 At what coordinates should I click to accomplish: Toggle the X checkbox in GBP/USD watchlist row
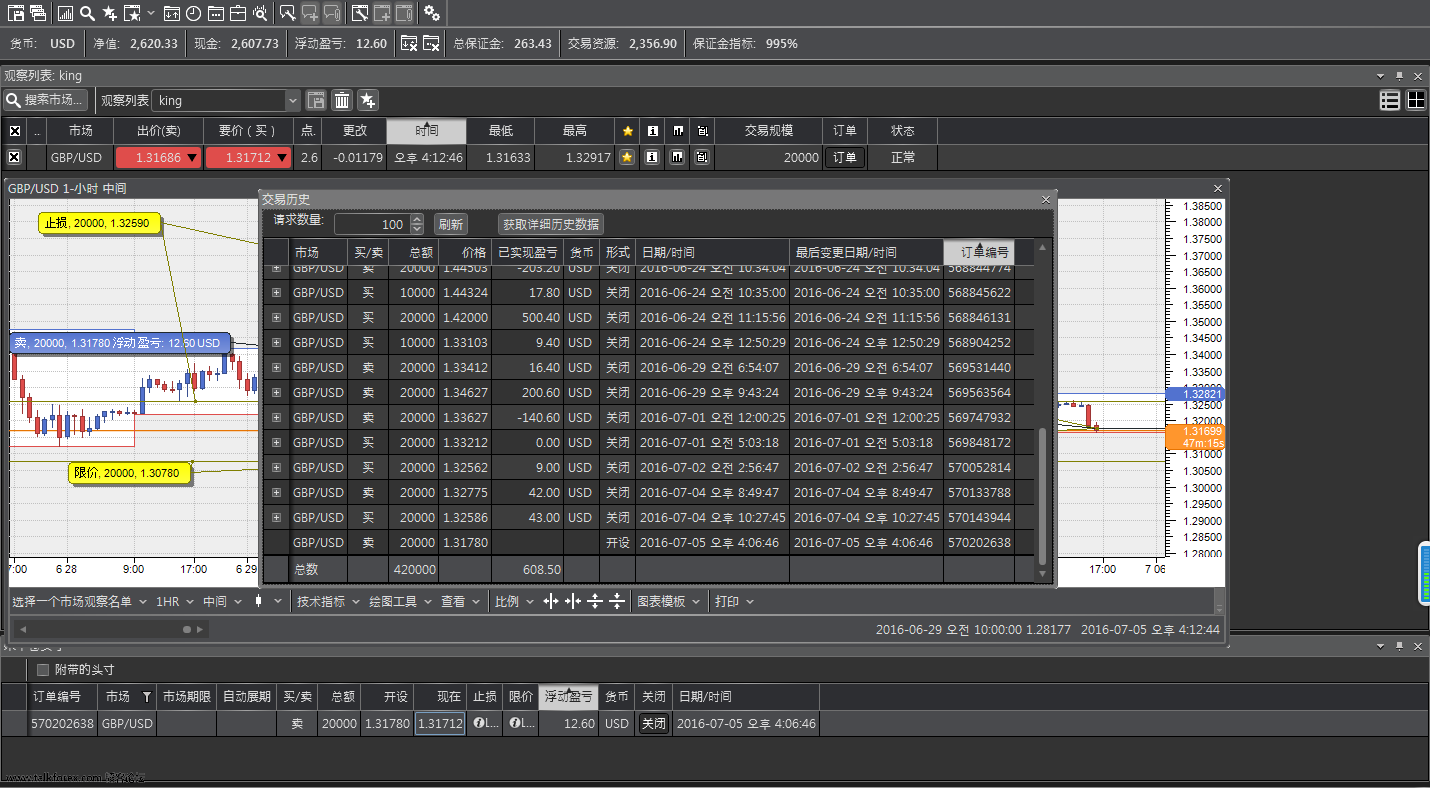click(14, 157)
